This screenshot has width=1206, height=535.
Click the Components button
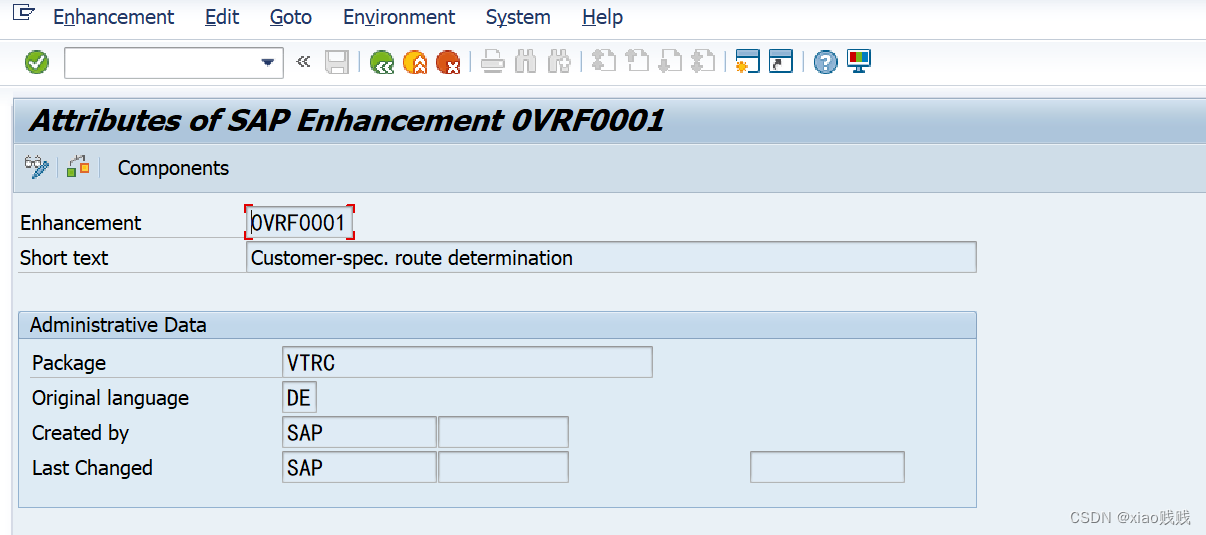(173, 168)
